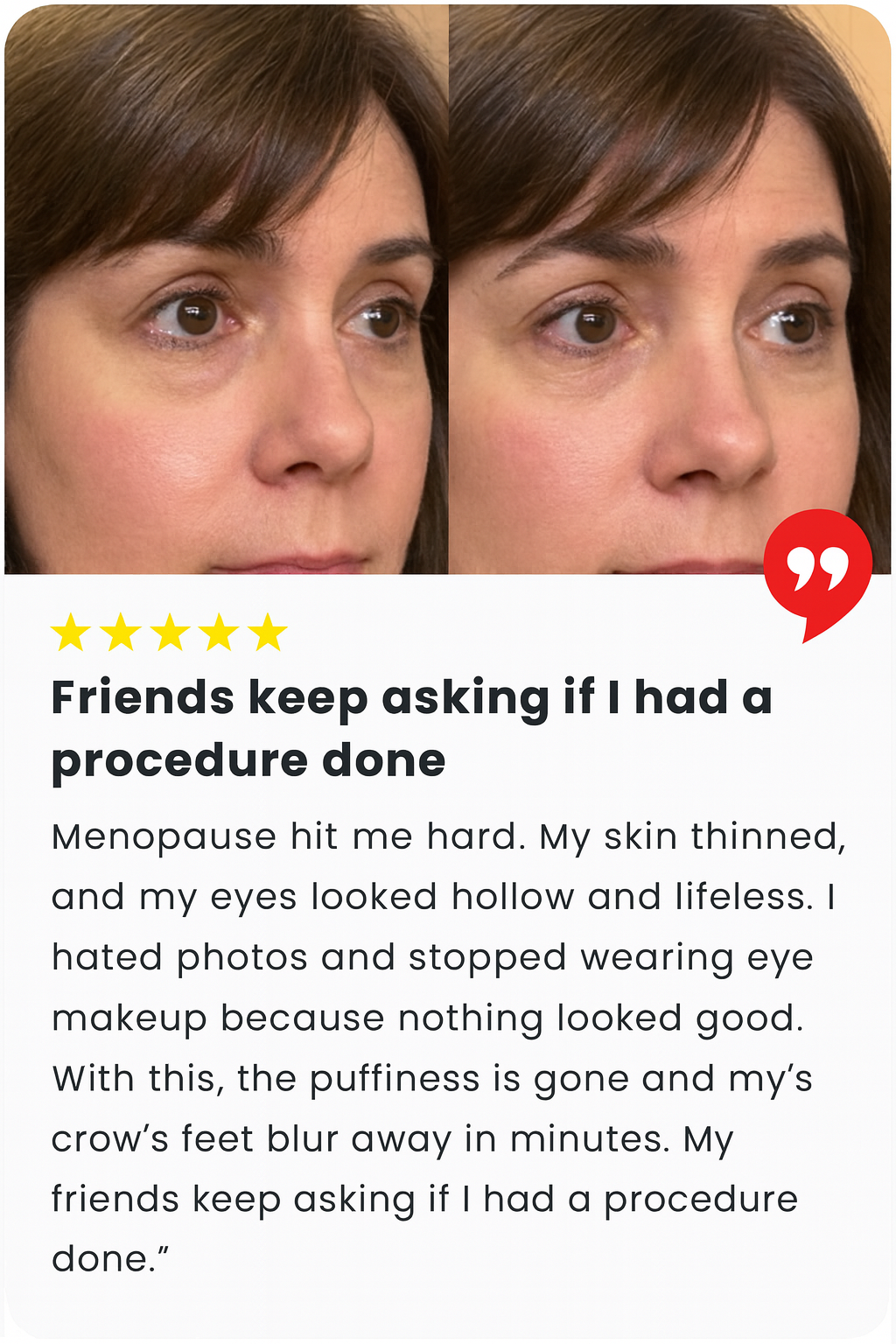This screenshot has width=896, height=1344.
Task: Click the line "makeup because nothing looked good."
Action: tap(427, 1019)
